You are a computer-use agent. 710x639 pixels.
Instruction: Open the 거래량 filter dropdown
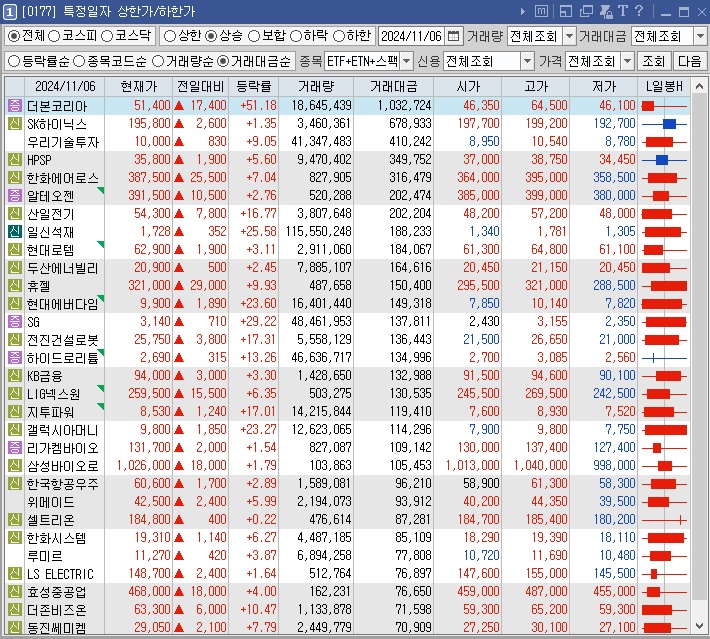569,36
